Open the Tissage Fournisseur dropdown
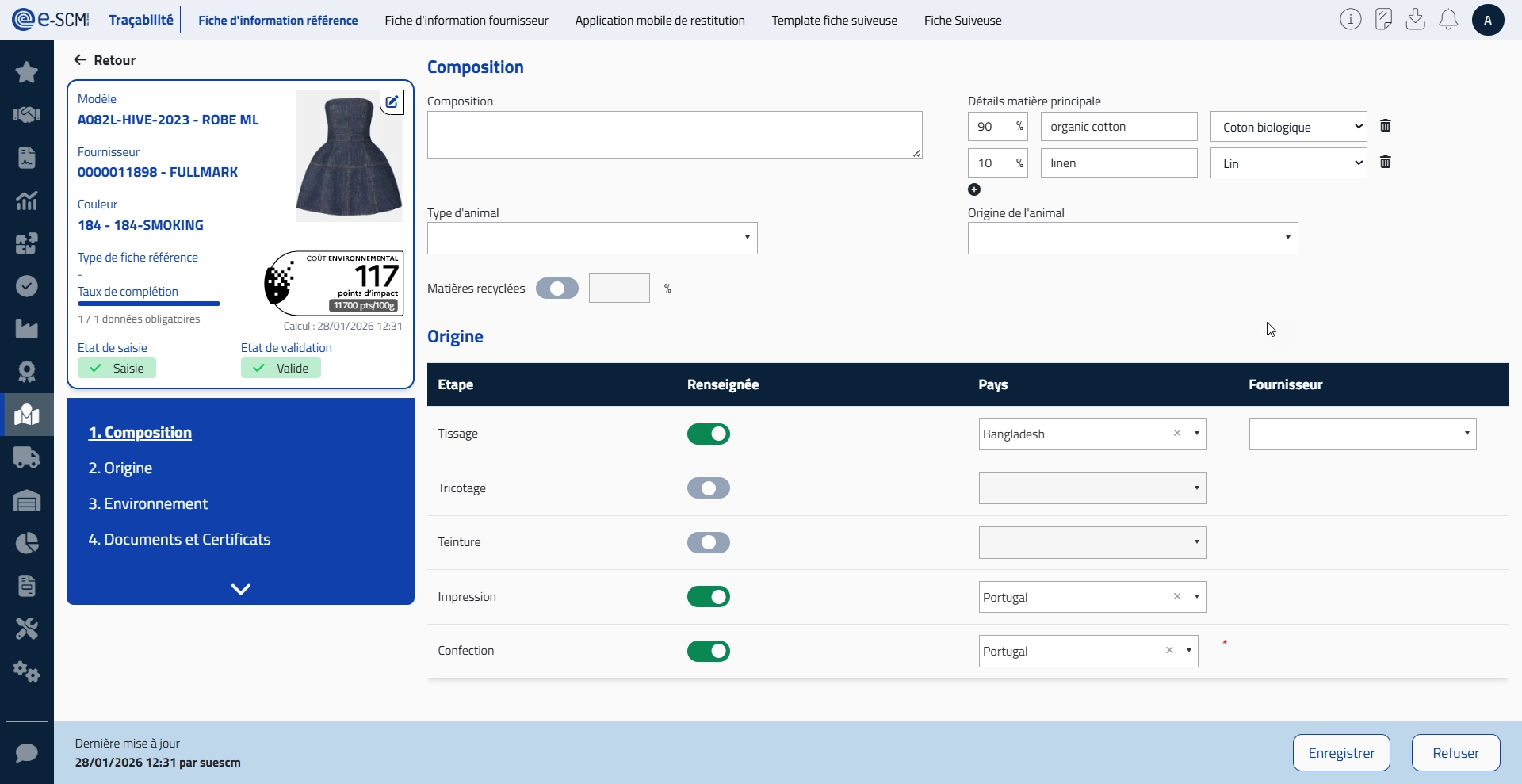This screenshot has width=1522, height=784. pyautogui.click(x=1363, y=434)
